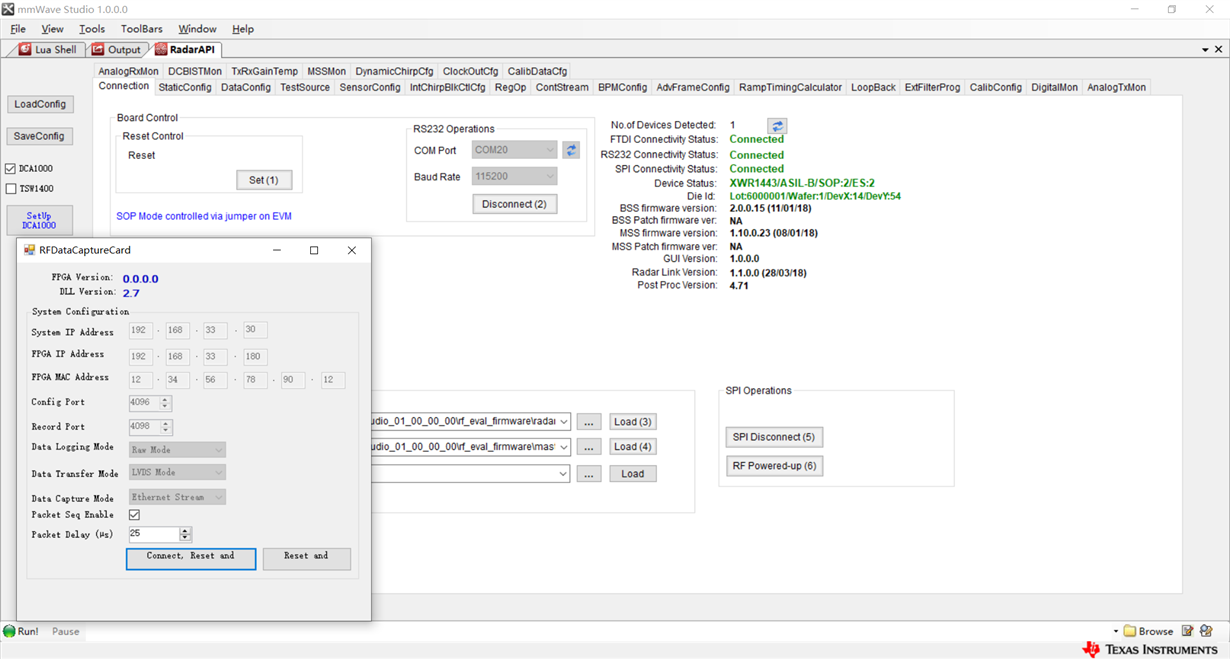1230x659 pixels.
Task: Click the Texas Instruments logo
Action: (1150, 649)
